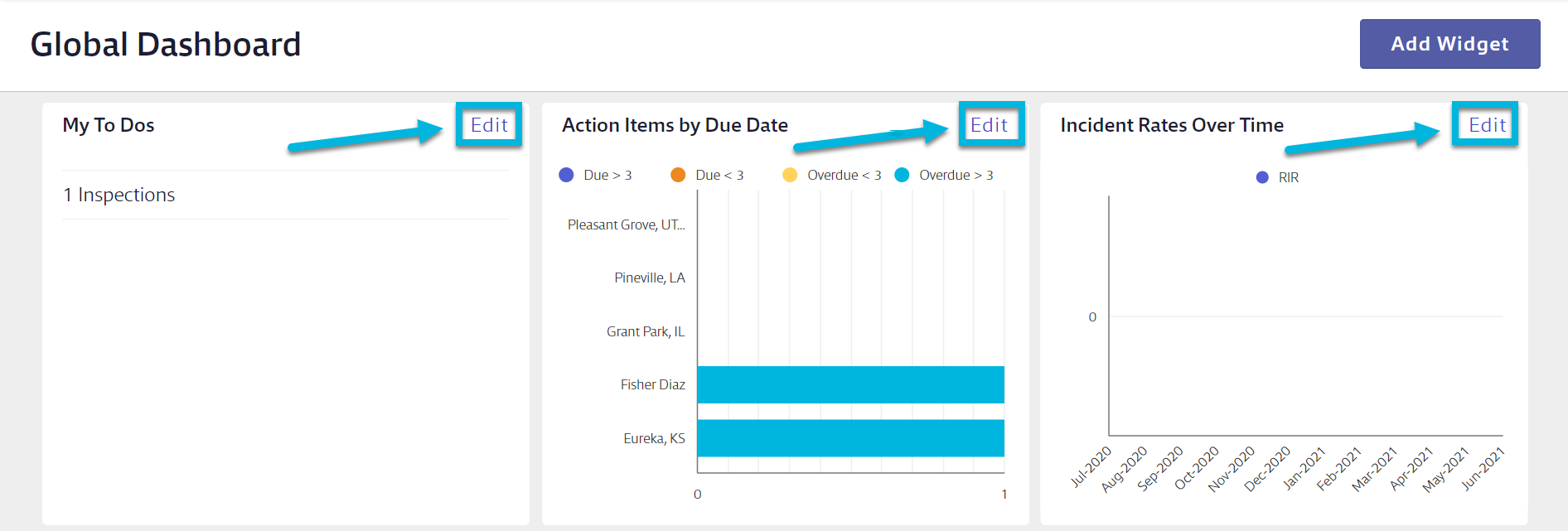The height and width of the screenshot is (531, 1568).
Task: Select the Eureka, KS bar
Action: pos(850,438)
